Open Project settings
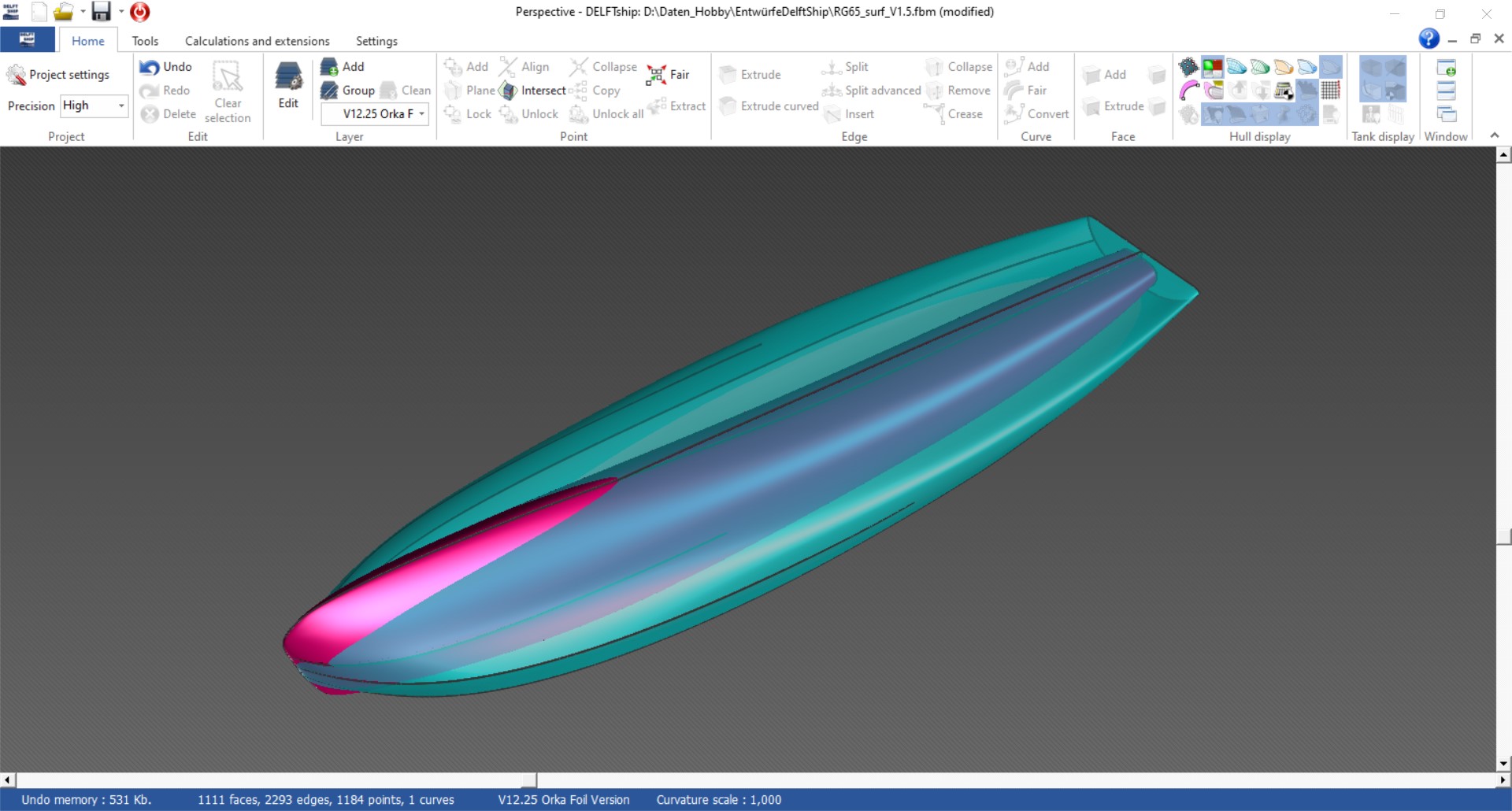This screenshot has height=811, width=1512. coord(58,75)
